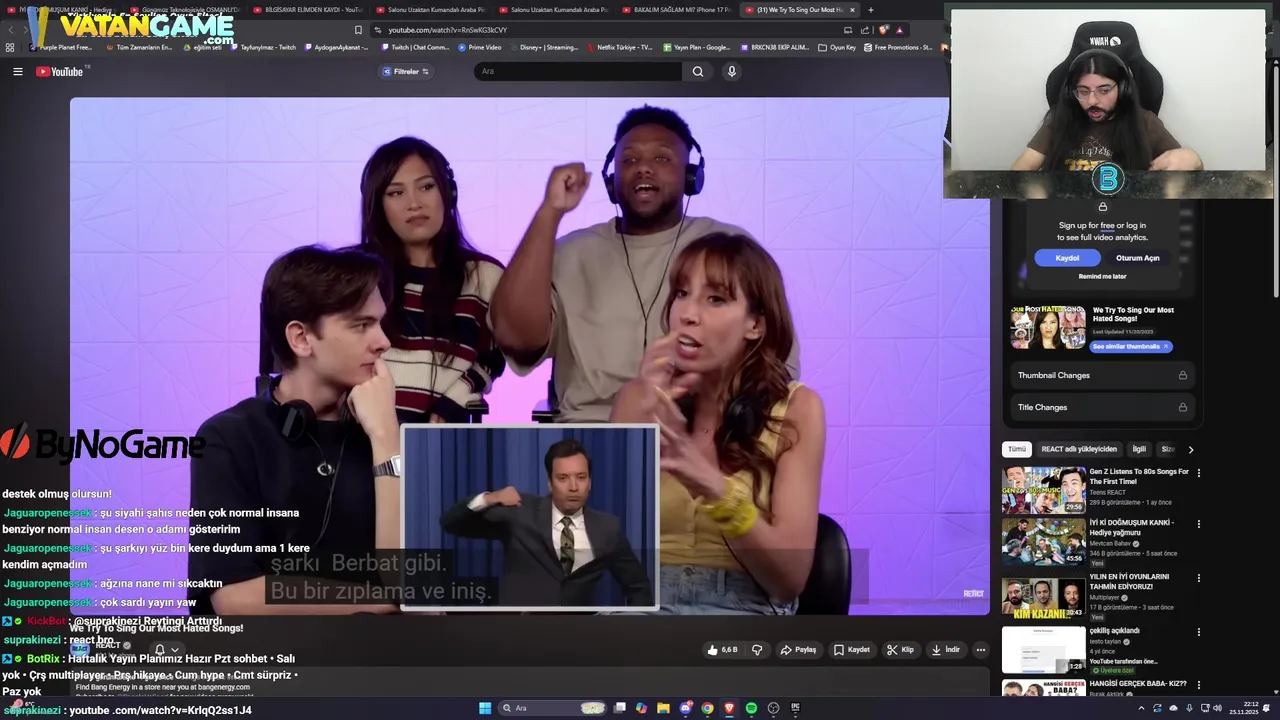The image size is (1280, 720).
Task: Open OBS Studio from taskbar
Action: pyautogui.click(x=773, y=708)
